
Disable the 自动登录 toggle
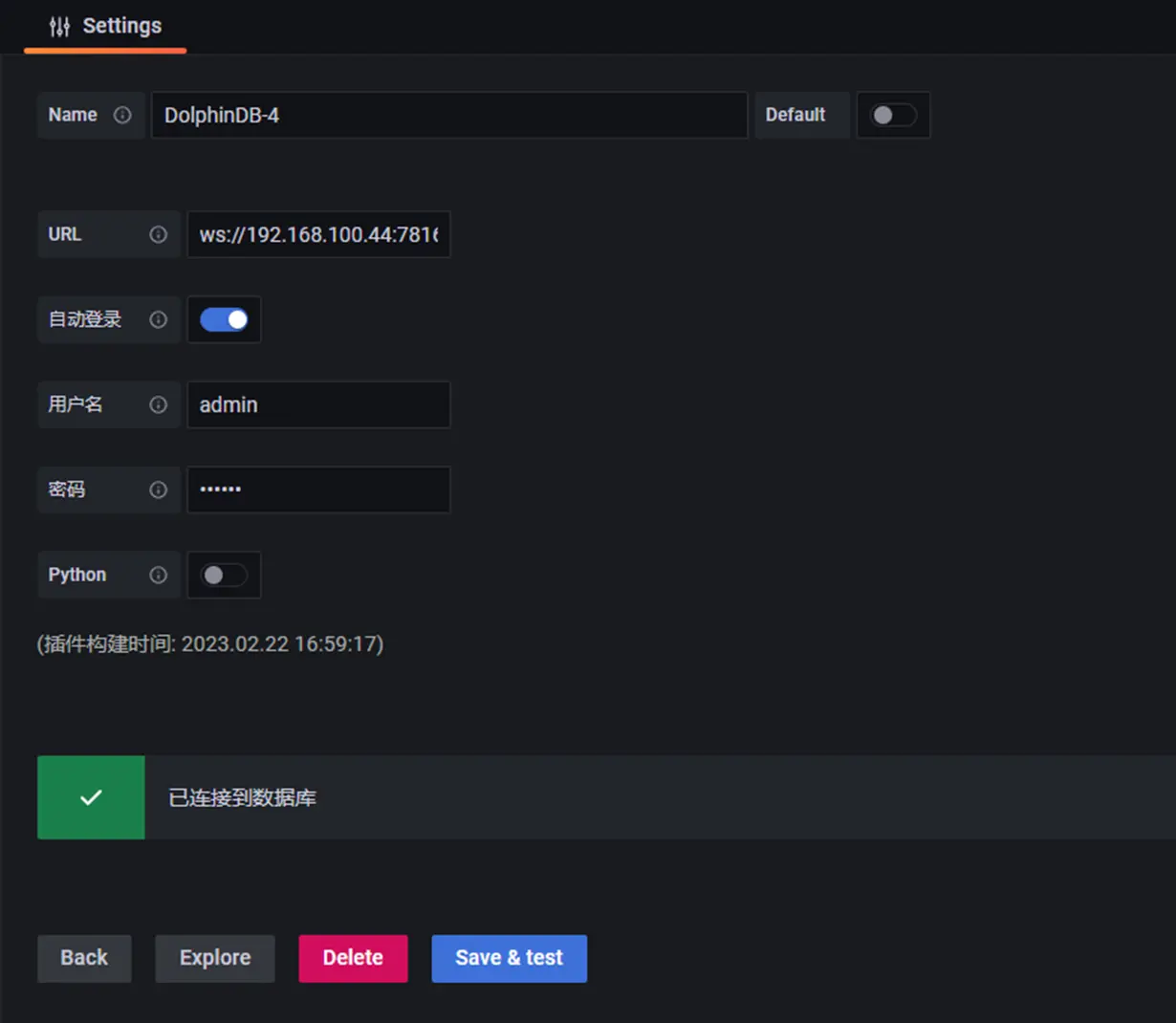click(224, 319)
